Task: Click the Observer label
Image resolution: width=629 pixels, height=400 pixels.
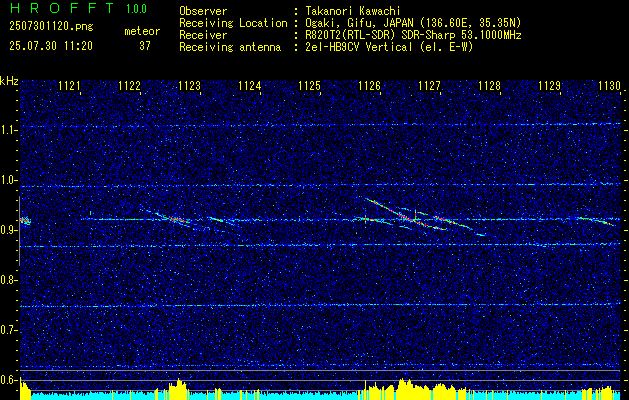Action: (x=203, y=11)
